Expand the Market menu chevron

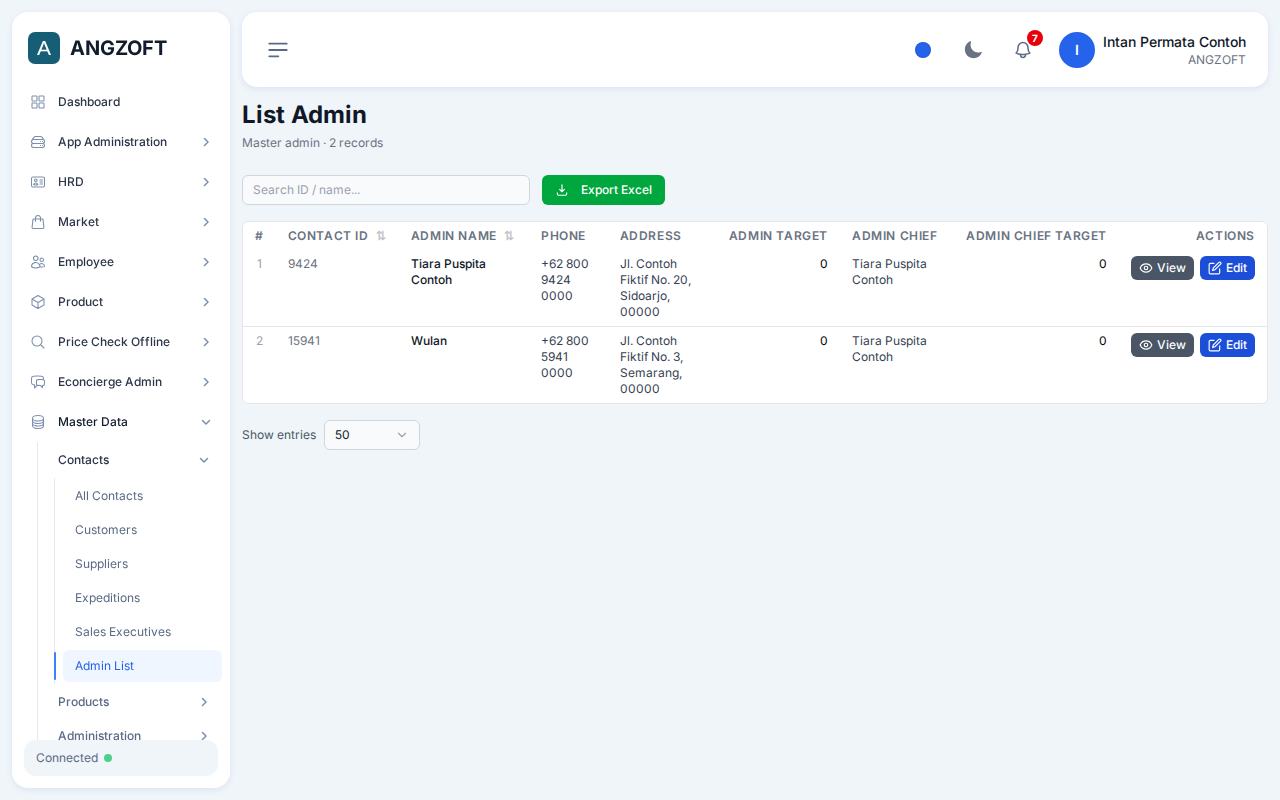(x=206, y=222)
